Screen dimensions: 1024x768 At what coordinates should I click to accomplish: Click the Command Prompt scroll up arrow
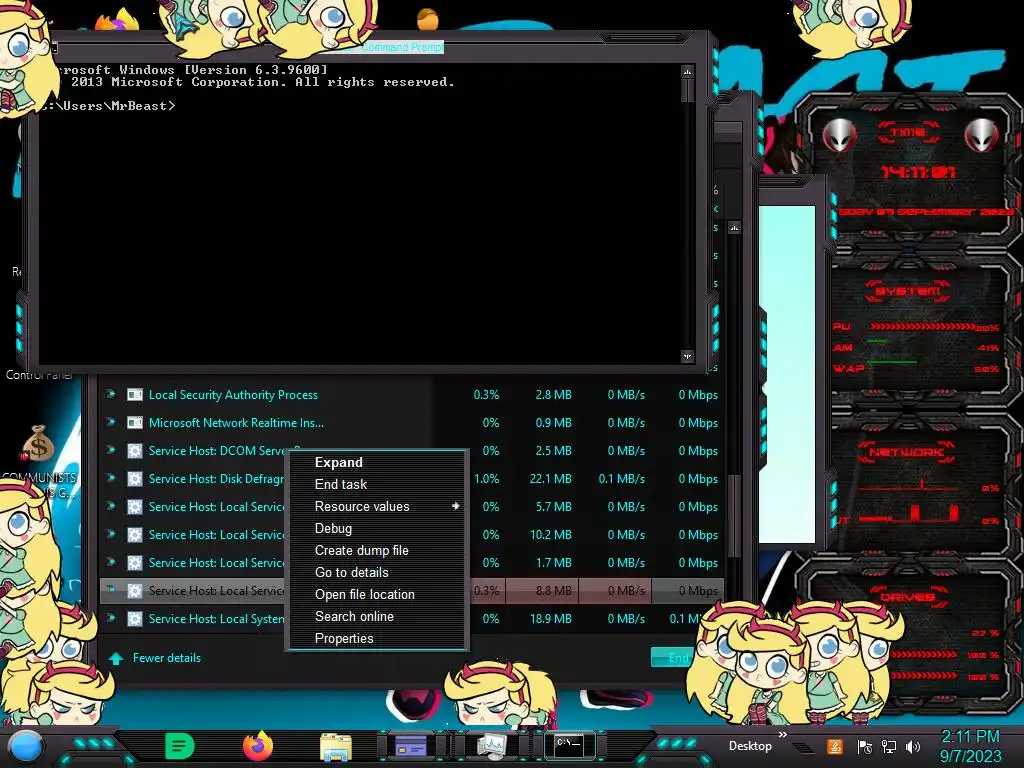687,71
